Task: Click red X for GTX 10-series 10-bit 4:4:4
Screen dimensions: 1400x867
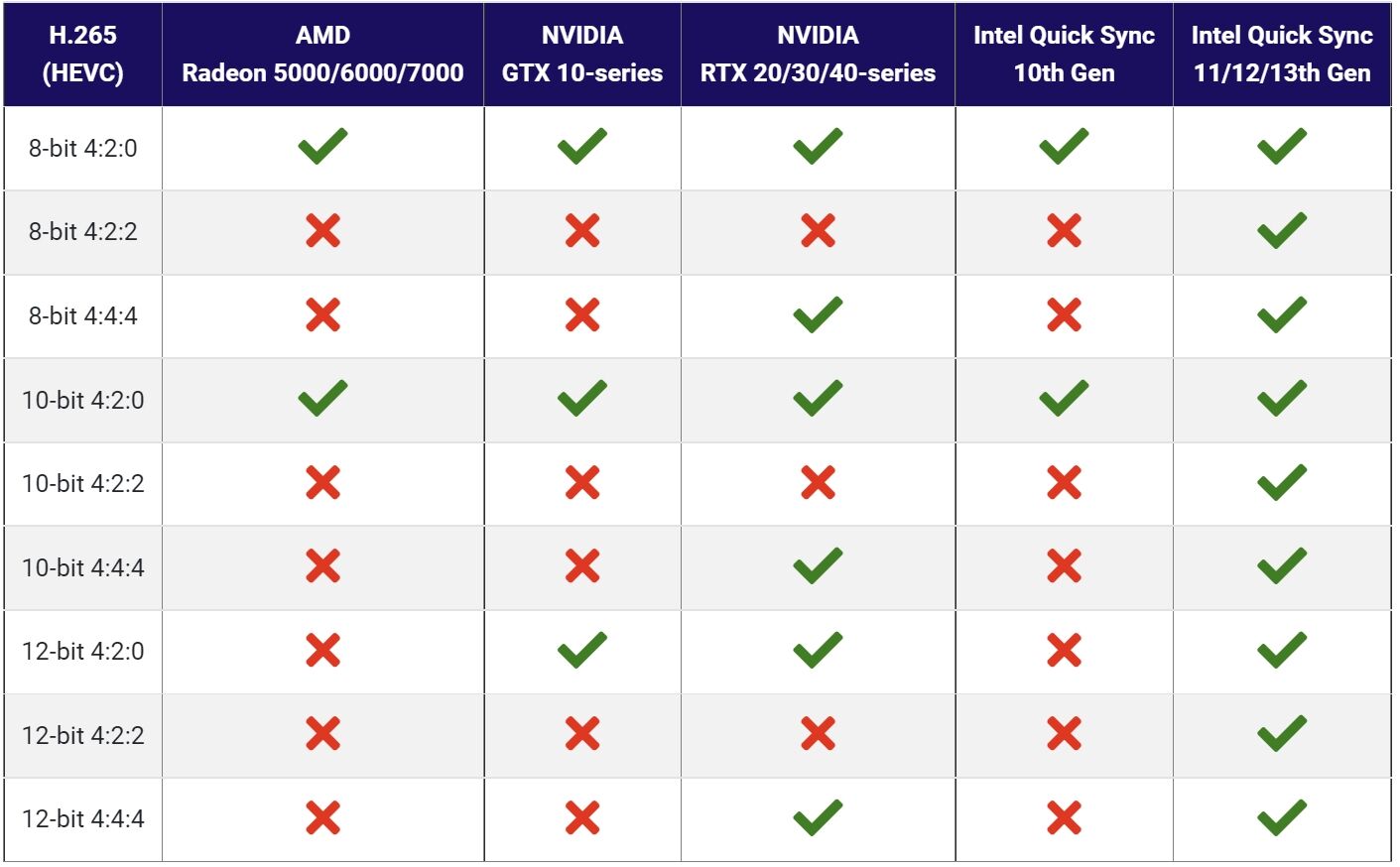Action: click(x=581, y=566)
